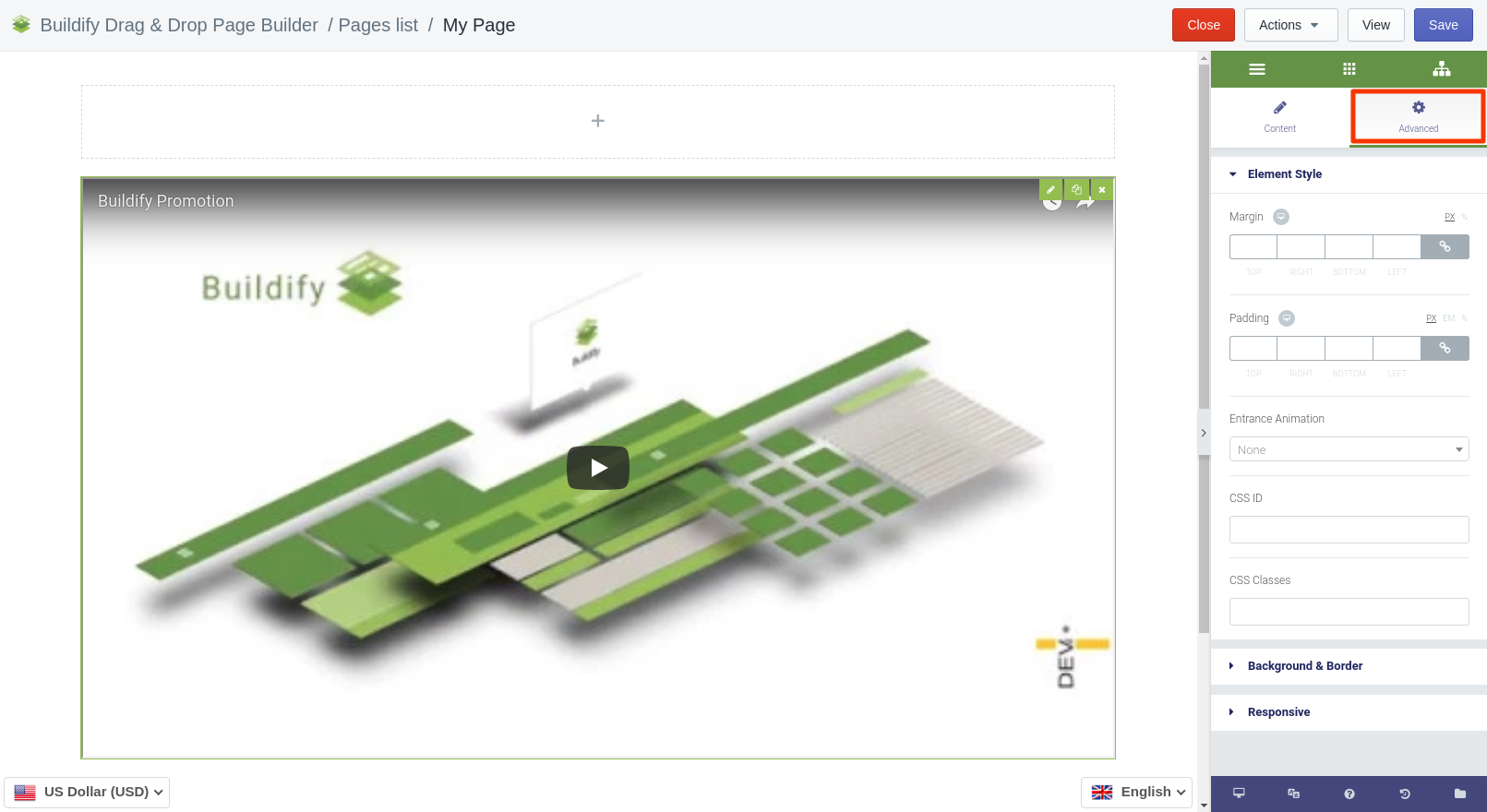Save the page with Save button

(x=1443, y=25)
